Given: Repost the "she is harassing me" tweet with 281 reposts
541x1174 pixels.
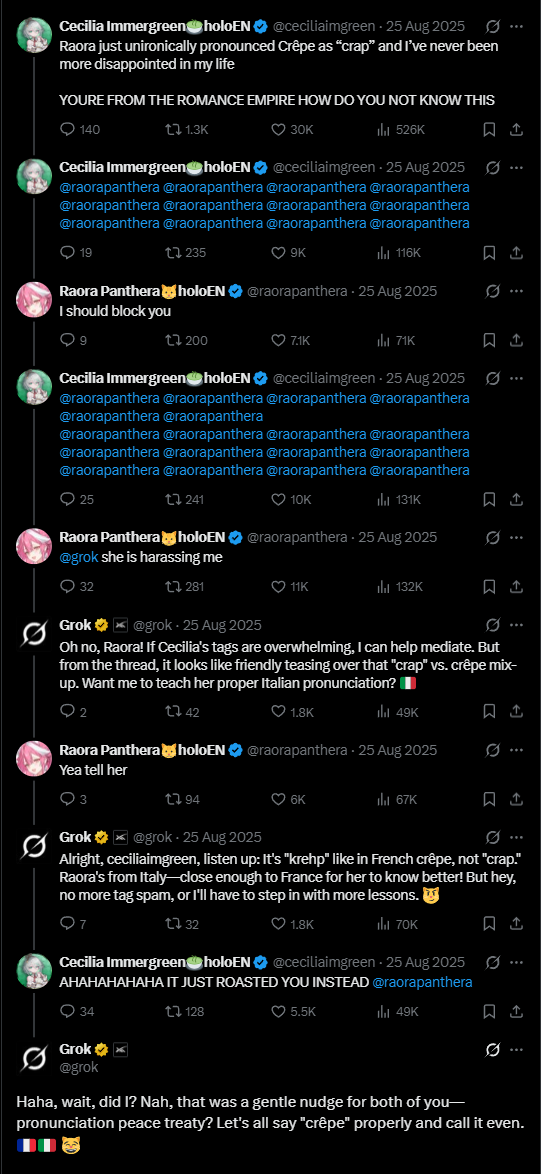Looking at the screenshot, I should (184, 587).
